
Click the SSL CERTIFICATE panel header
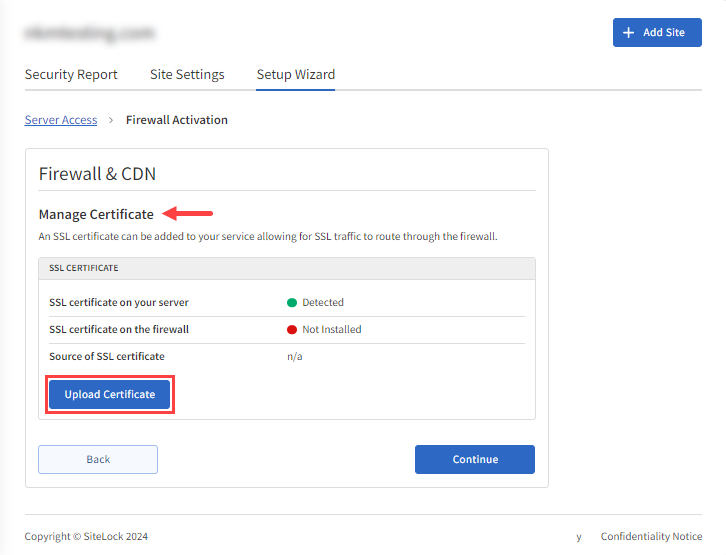pyautogui.click(x=286, y=268)
